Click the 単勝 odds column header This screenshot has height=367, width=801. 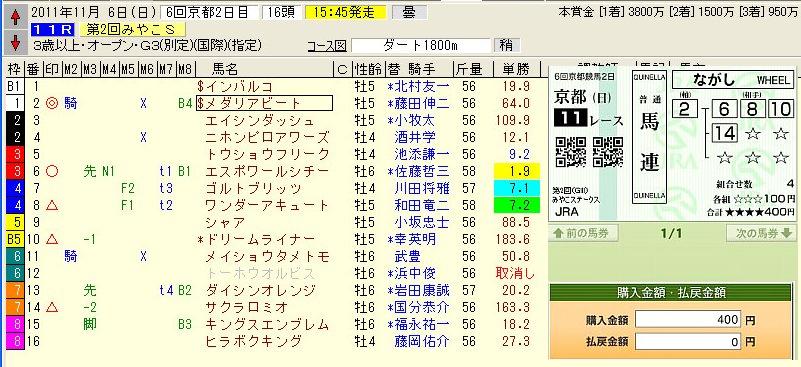pyautogui.click(x=517, y=69)
